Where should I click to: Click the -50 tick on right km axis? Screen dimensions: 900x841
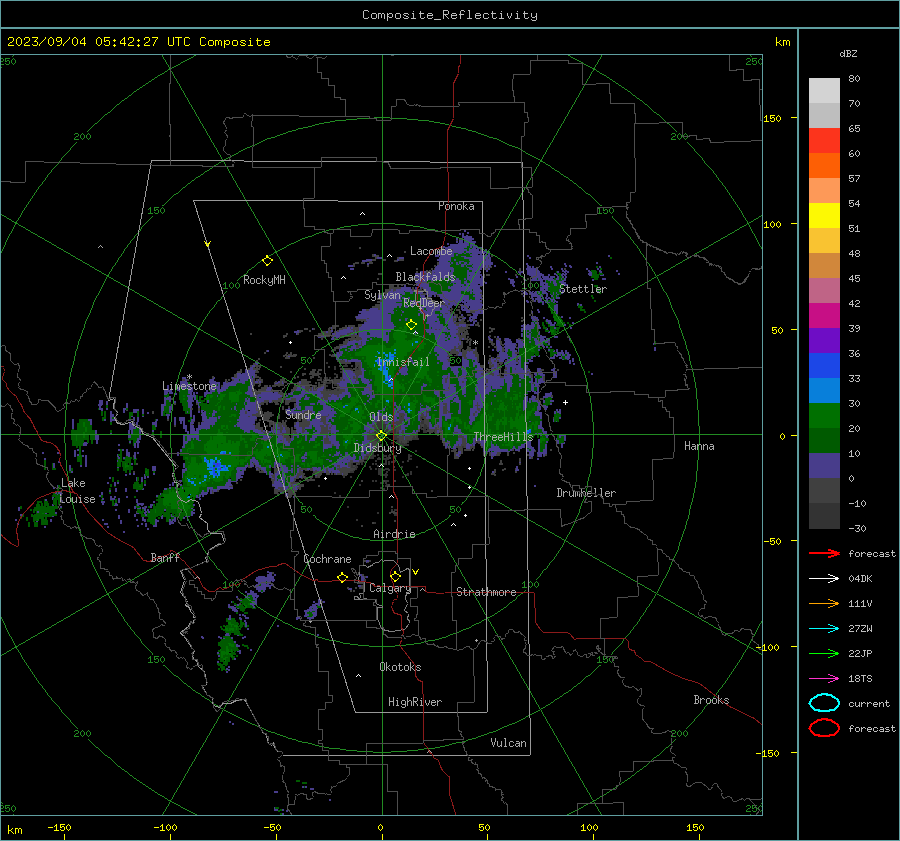(x=773, y=541)
